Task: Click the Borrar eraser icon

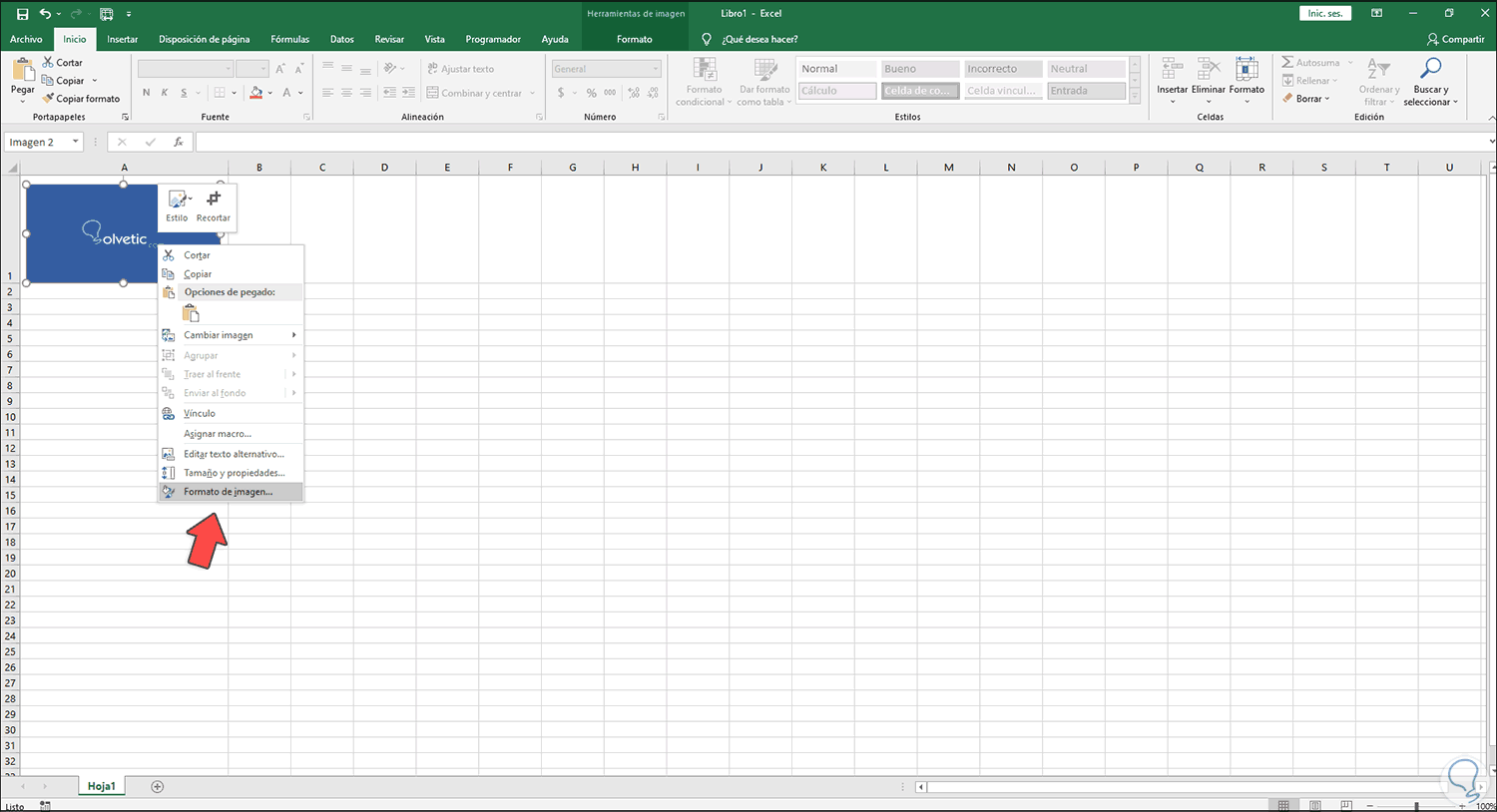Action: [x=1287, y=99]
